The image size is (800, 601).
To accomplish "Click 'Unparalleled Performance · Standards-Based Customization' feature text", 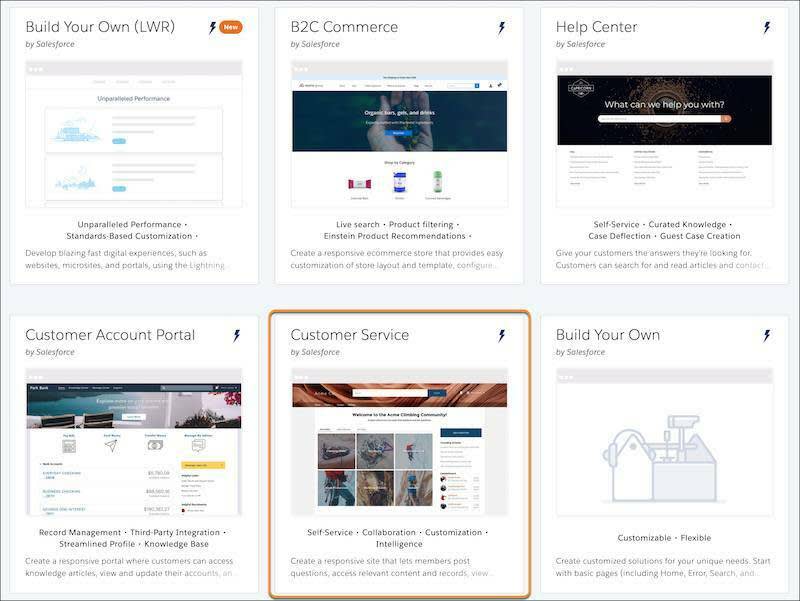I will tap(132, 230).
